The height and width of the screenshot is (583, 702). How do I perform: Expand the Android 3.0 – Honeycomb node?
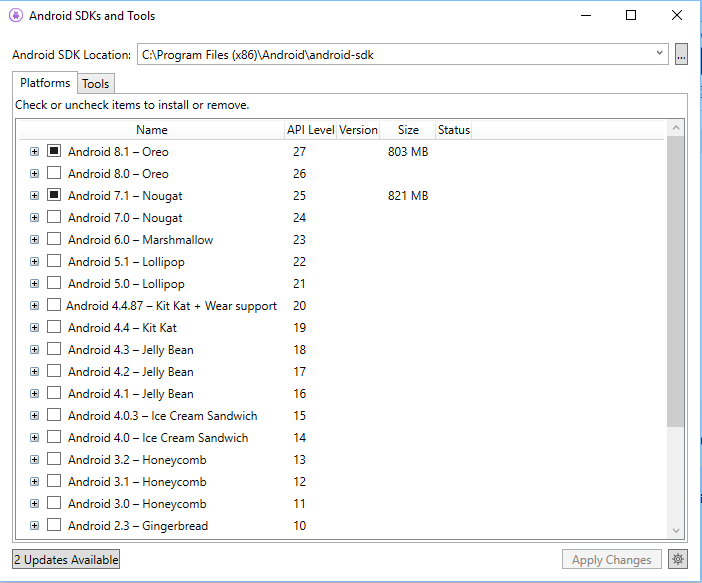pyautogui.click(x=34, y=503)
